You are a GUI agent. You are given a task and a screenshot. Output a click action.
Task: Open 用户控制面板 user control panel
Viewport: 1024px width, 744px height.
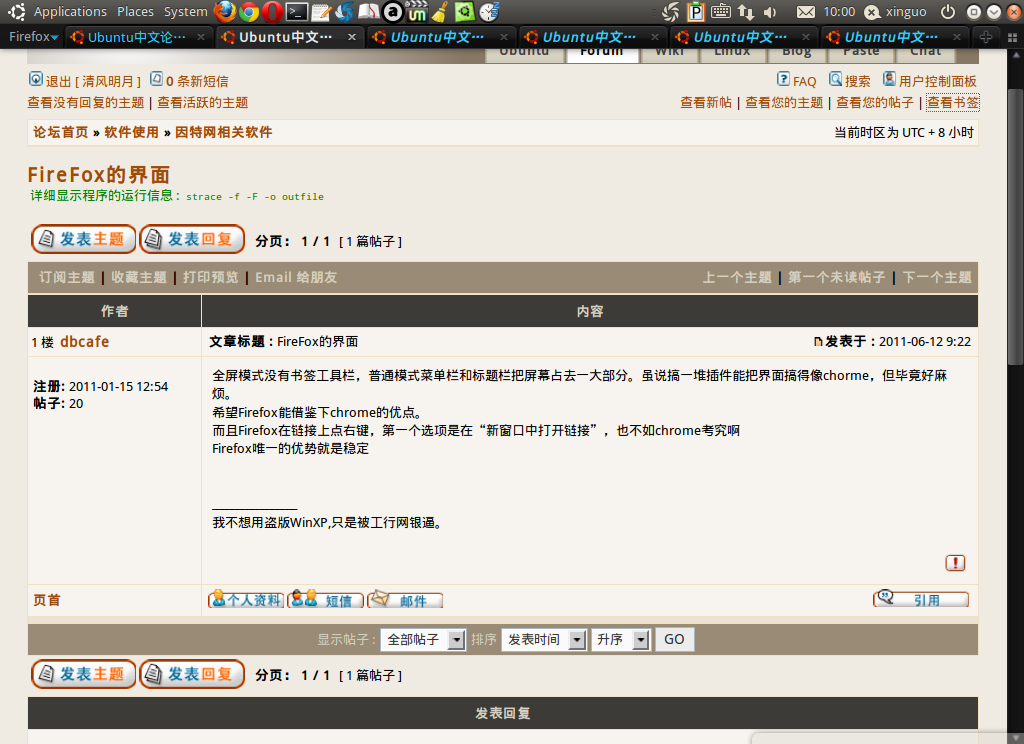pyautogui.click(x=930, y=80)
